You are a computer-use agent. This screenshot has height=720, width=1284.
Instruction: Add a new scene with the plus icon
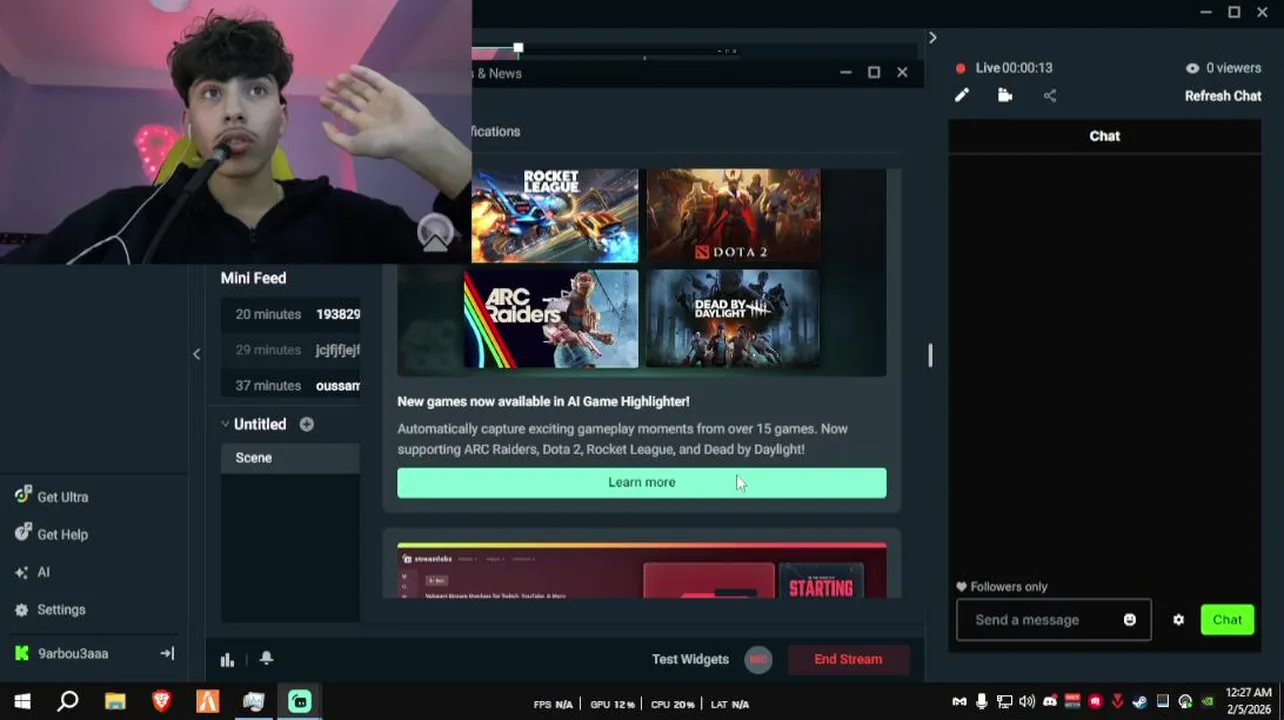307,424
